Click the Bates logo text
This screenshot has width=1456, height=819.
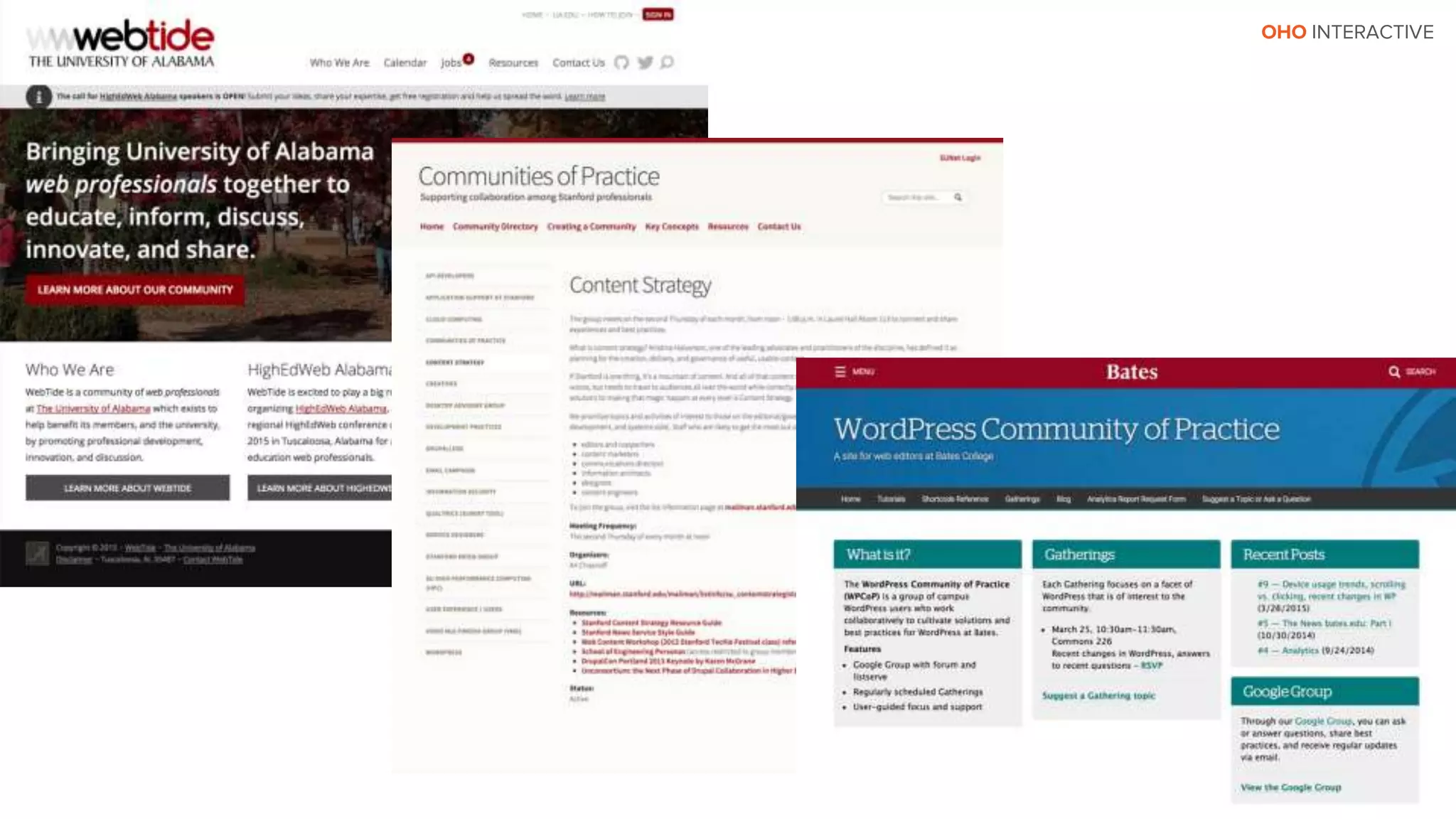(1132, 372)
